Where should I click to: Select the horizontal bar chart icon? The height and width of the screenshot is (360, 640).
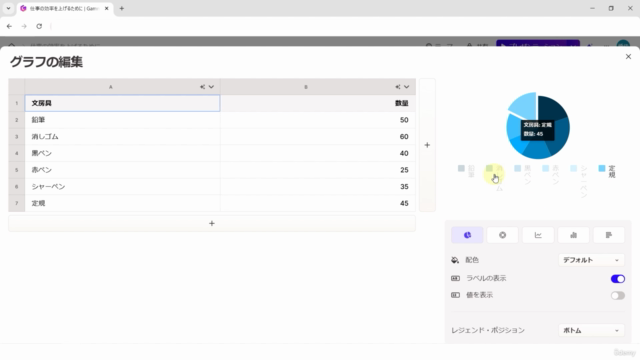click(609, 235)
